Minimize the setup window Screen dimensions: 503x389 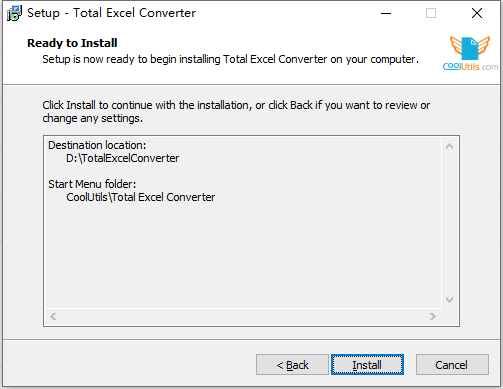coord(386,13)
